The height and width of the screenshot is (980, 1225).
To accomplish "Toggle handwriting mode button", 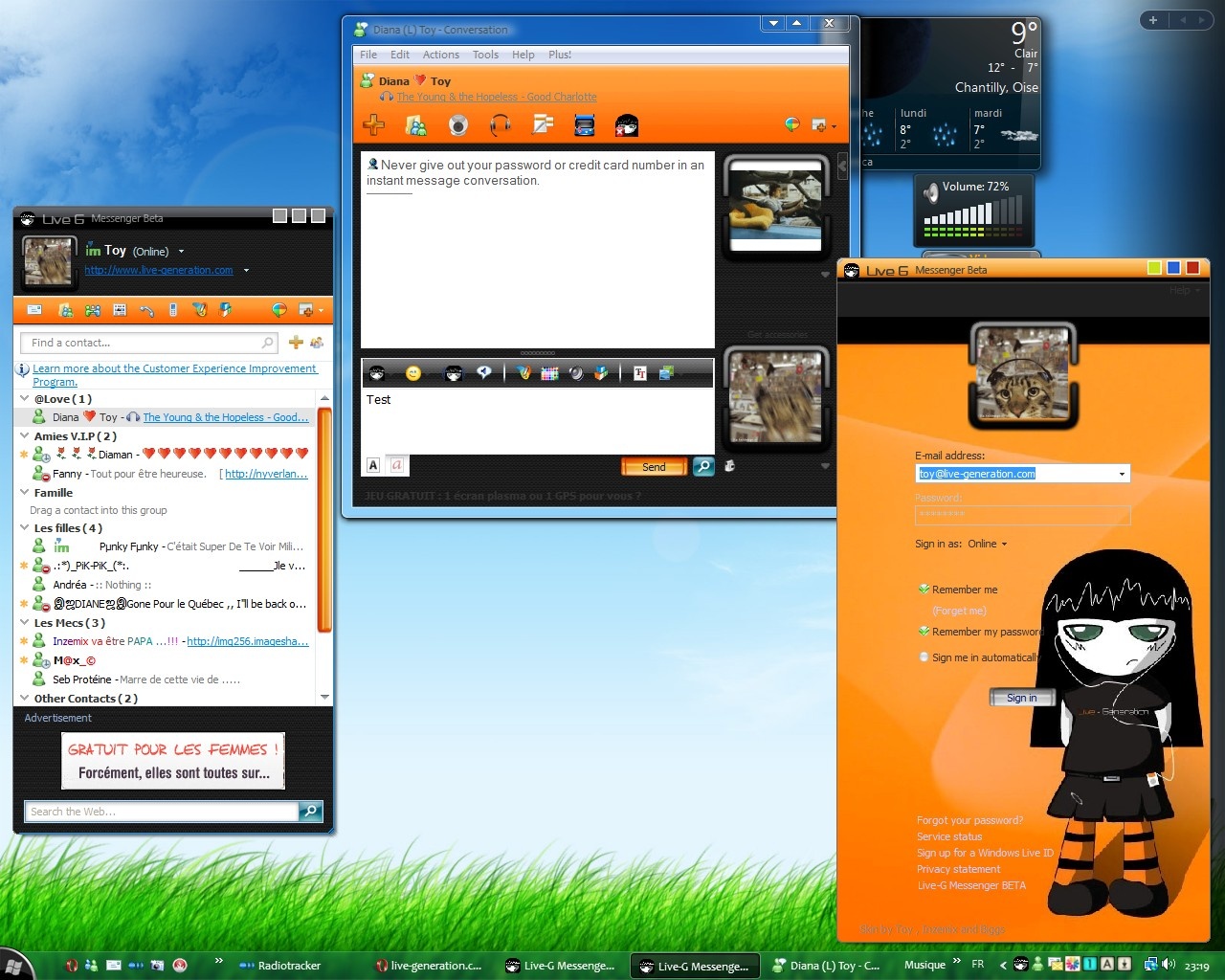I will (396, 465).
